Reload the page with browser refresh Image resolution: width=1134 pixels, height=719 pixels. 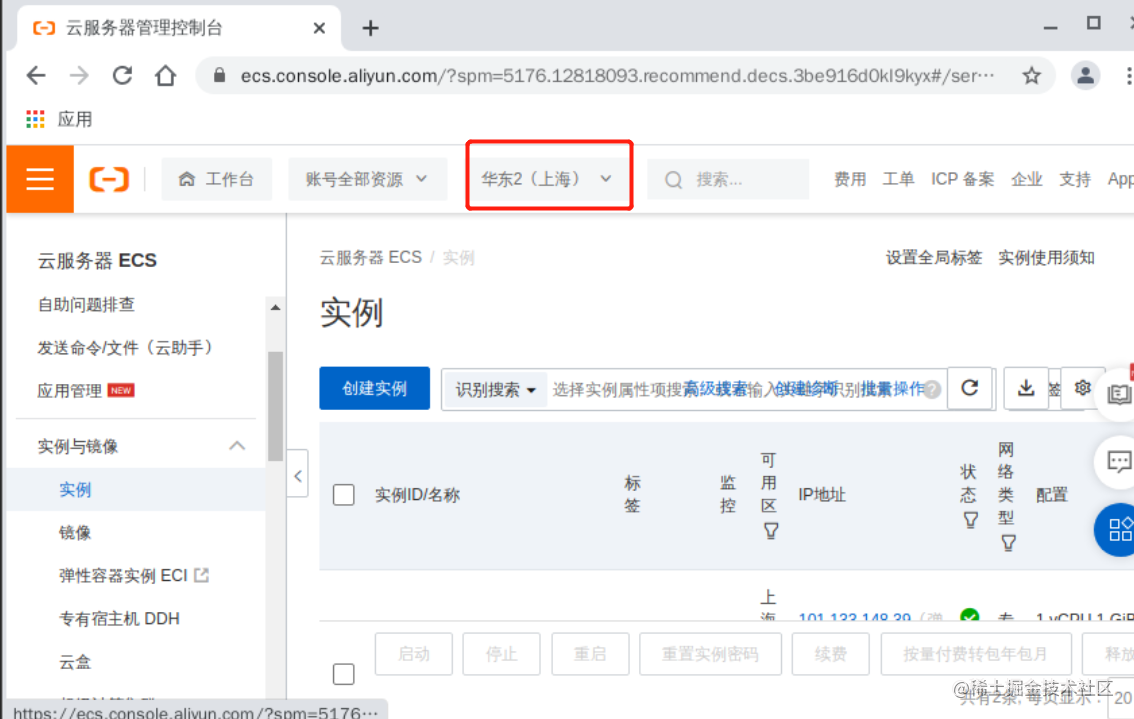122,75
